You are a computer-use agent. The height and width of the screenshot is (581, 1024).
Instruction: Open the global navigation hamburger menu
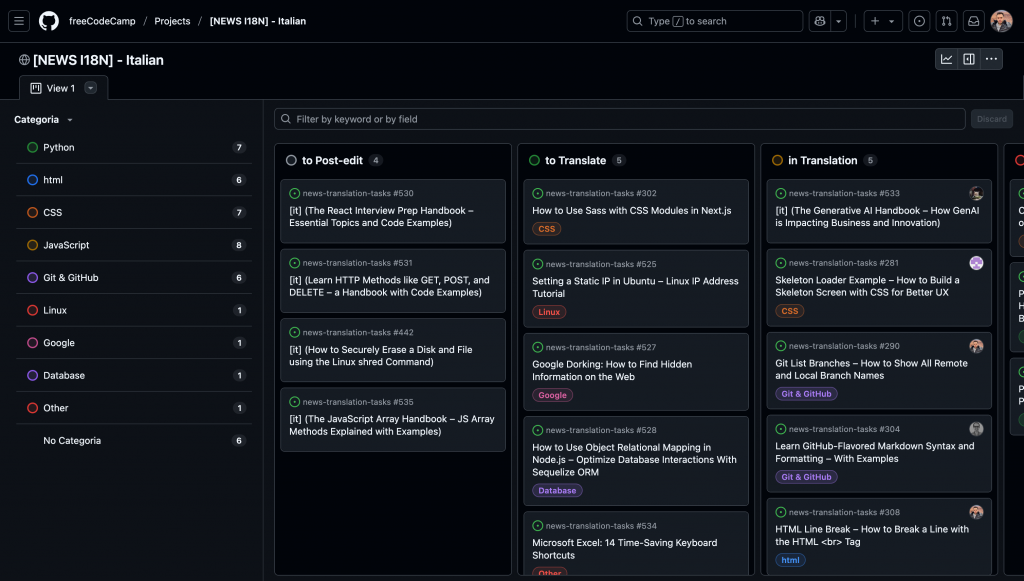click(x=19, y=21)
